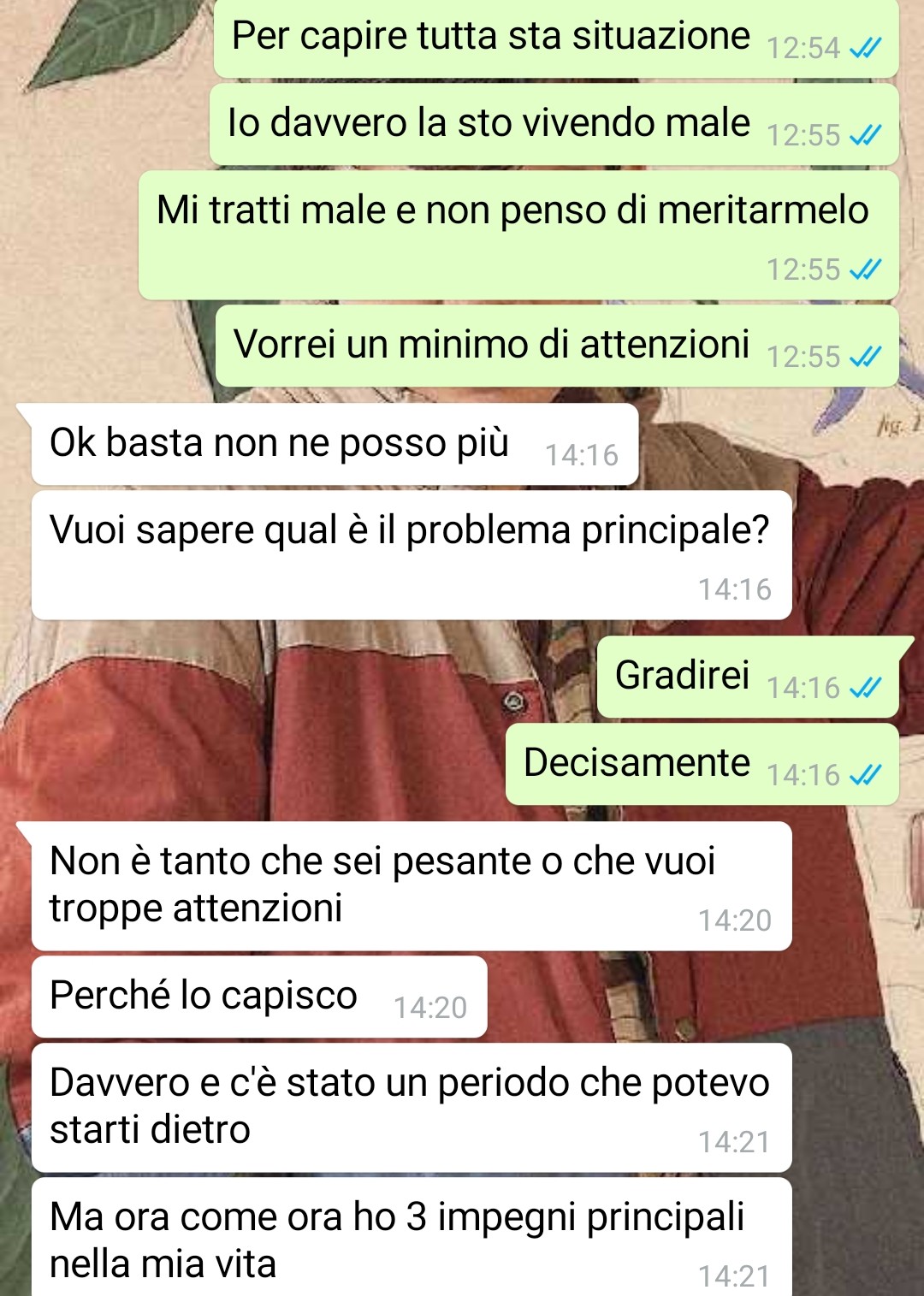924x1296 pixels.
Task: Tap 'Mi tratti male e non penso di meritarmelo'
Action: click(x=518, y=235)
